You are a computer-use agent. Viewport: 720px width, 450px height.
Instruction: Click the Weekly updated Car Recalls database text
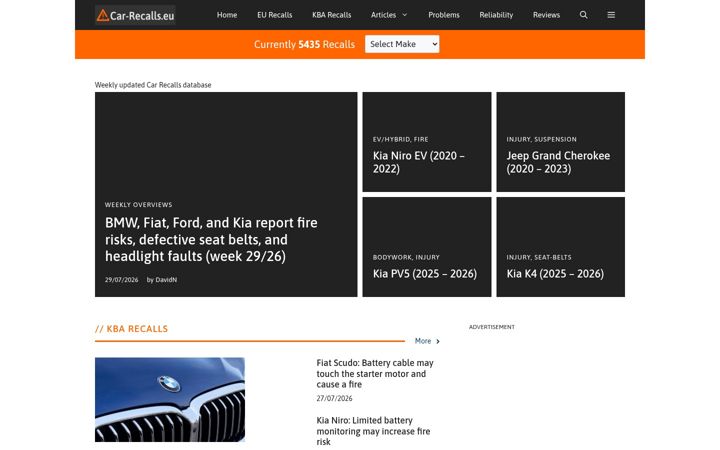tap(153, 85)
